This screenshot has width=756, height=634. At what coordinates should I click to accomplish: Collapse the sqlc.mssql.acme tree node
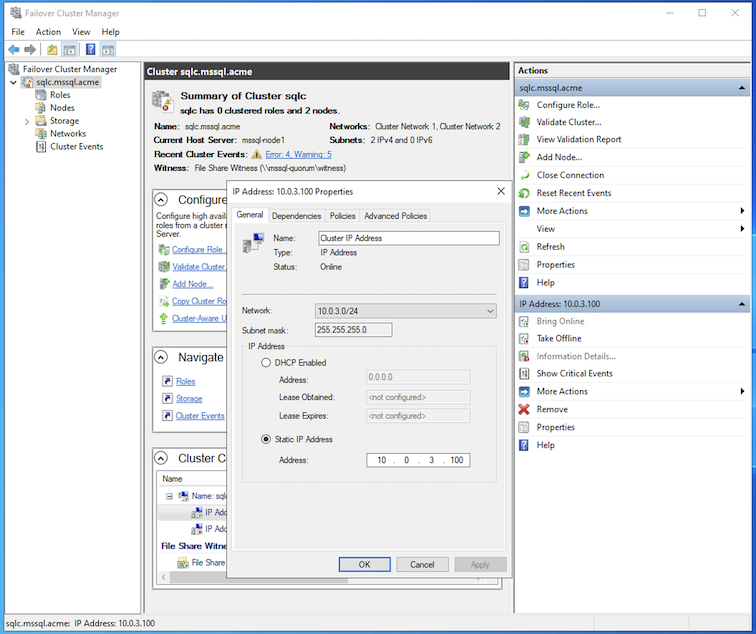[14, 82]
